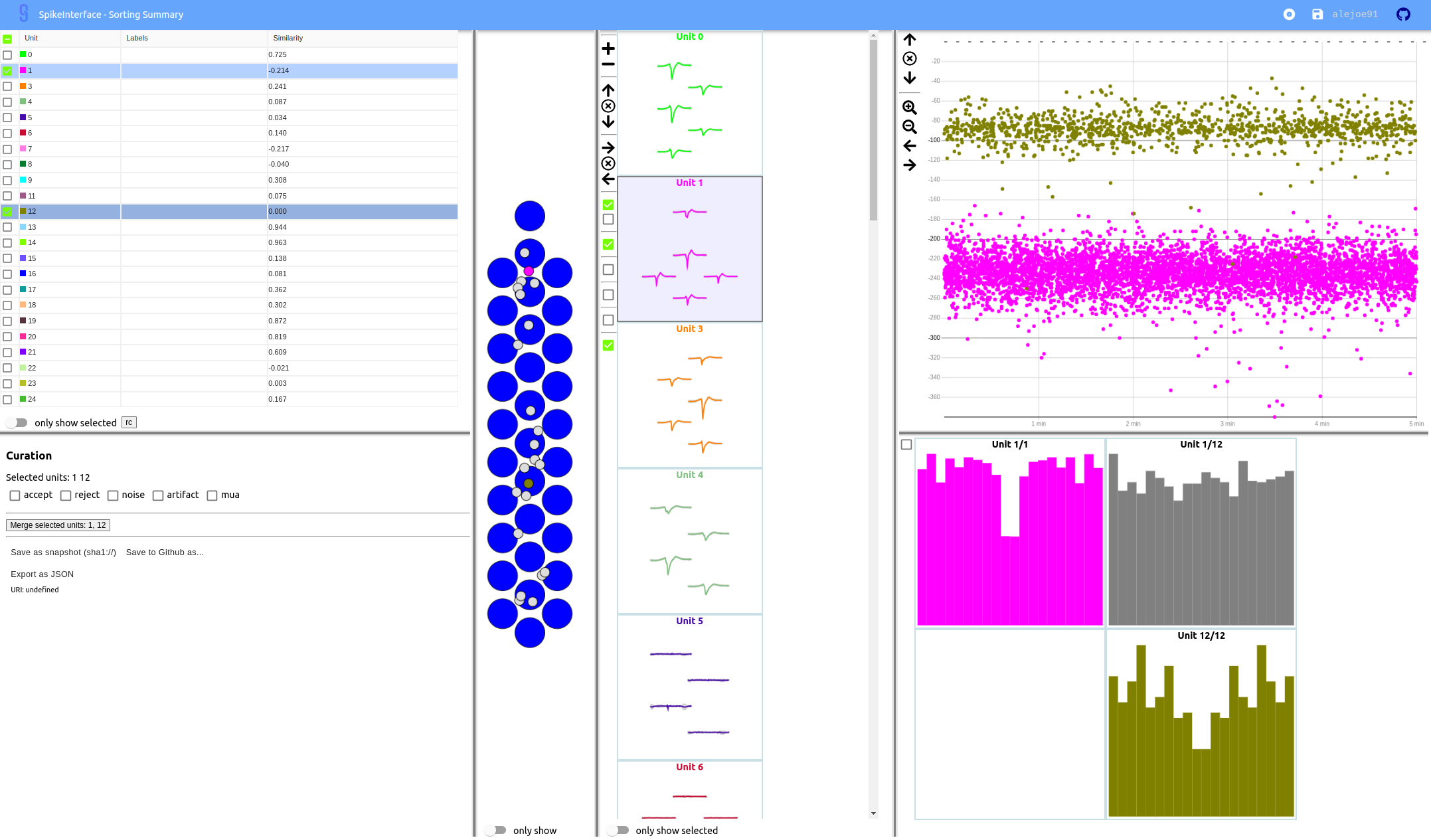
Task: Click Merge selected units: 1, 12 button
Action: pyautogui.click(x=58, y=525)
